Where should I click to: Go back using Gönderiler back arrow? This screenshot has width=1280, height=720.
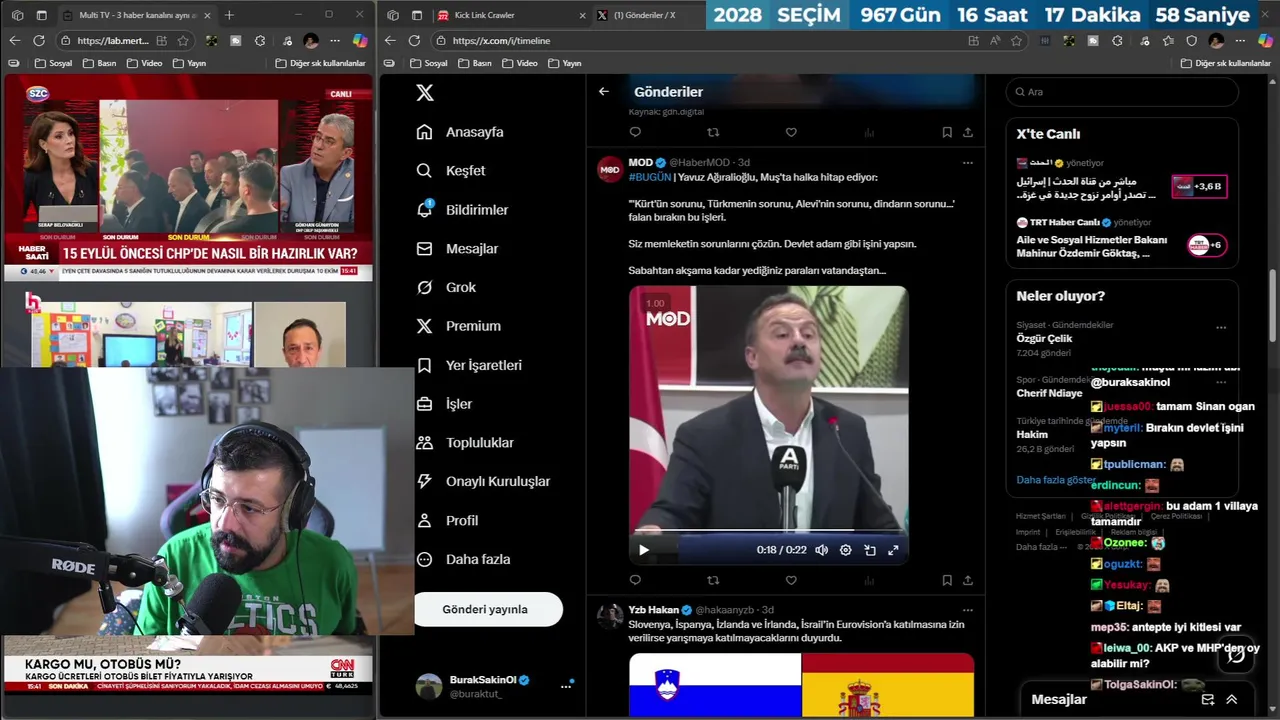(604, 91)
